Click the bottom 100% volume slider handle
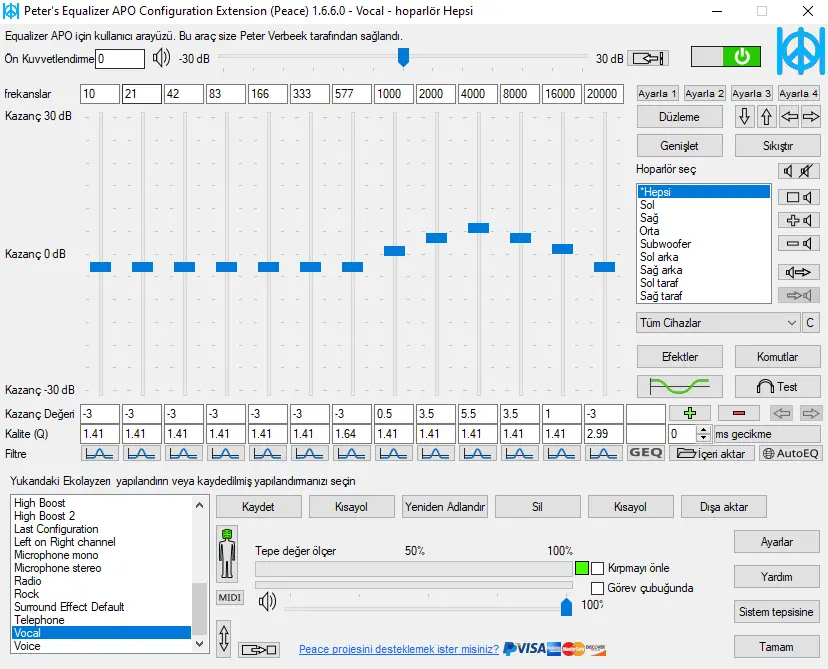 (x=566, y=606)
